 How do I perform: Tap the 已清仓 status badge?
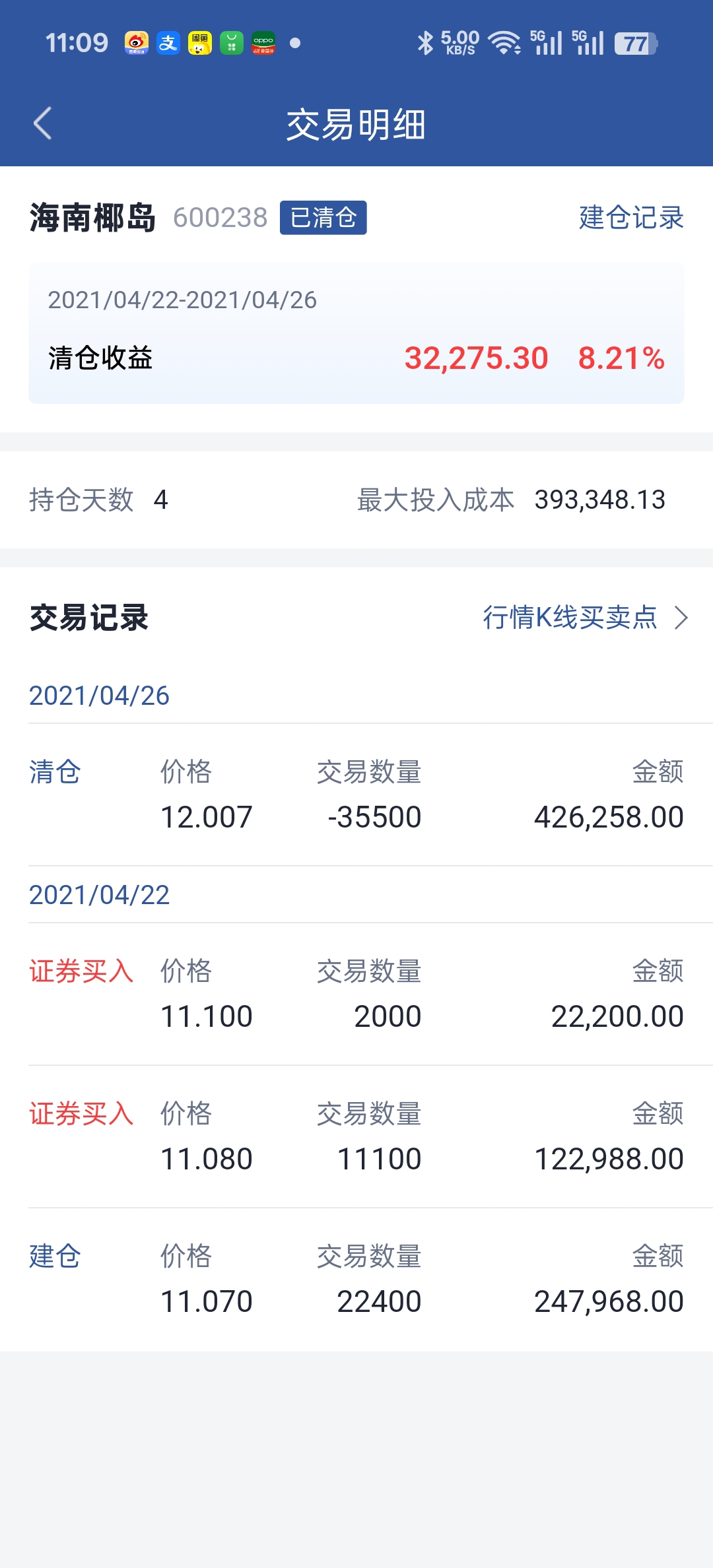[x=323, y=218]
